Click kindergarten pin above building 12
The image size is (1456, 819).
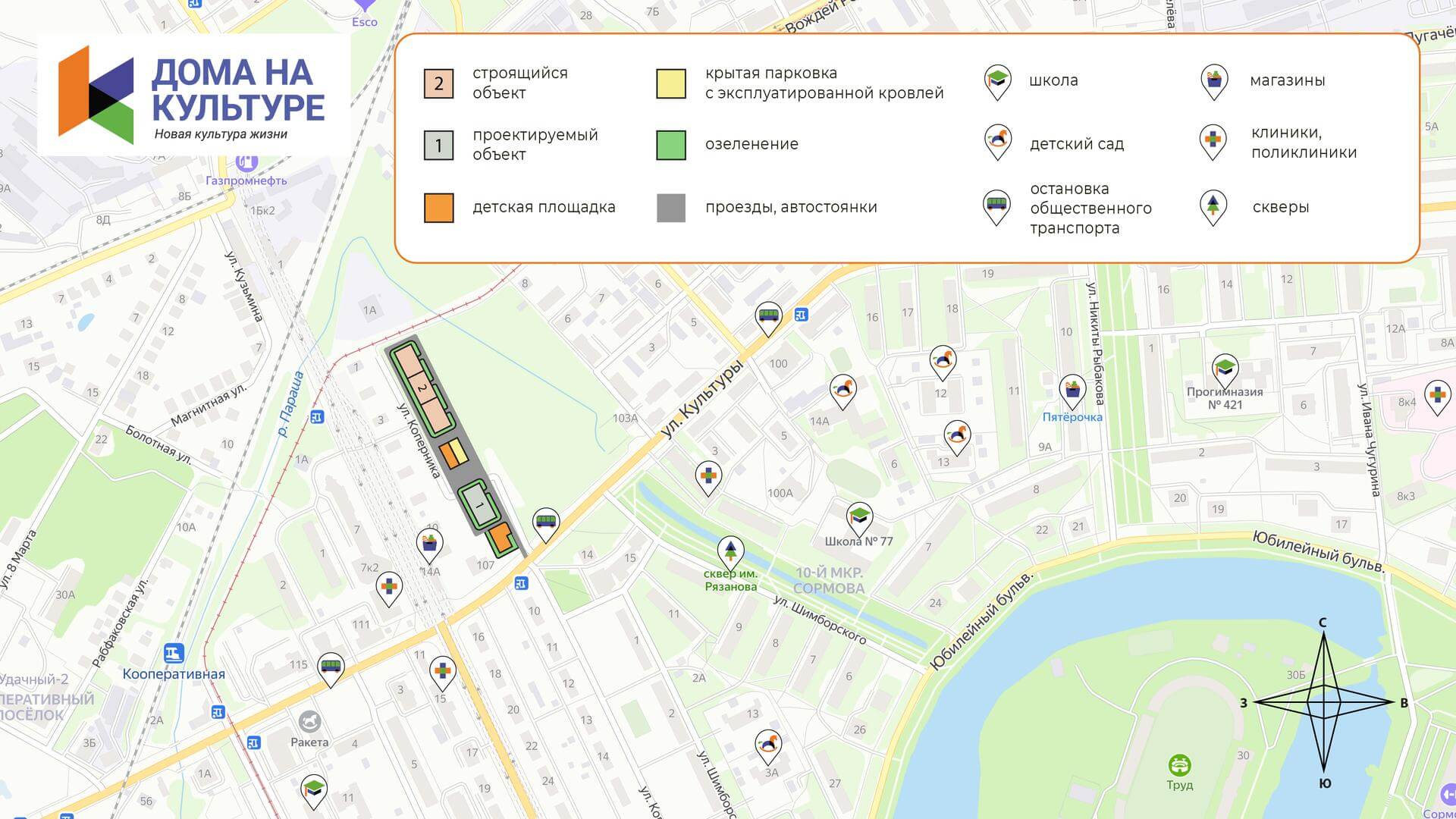[x=943, y=362]
